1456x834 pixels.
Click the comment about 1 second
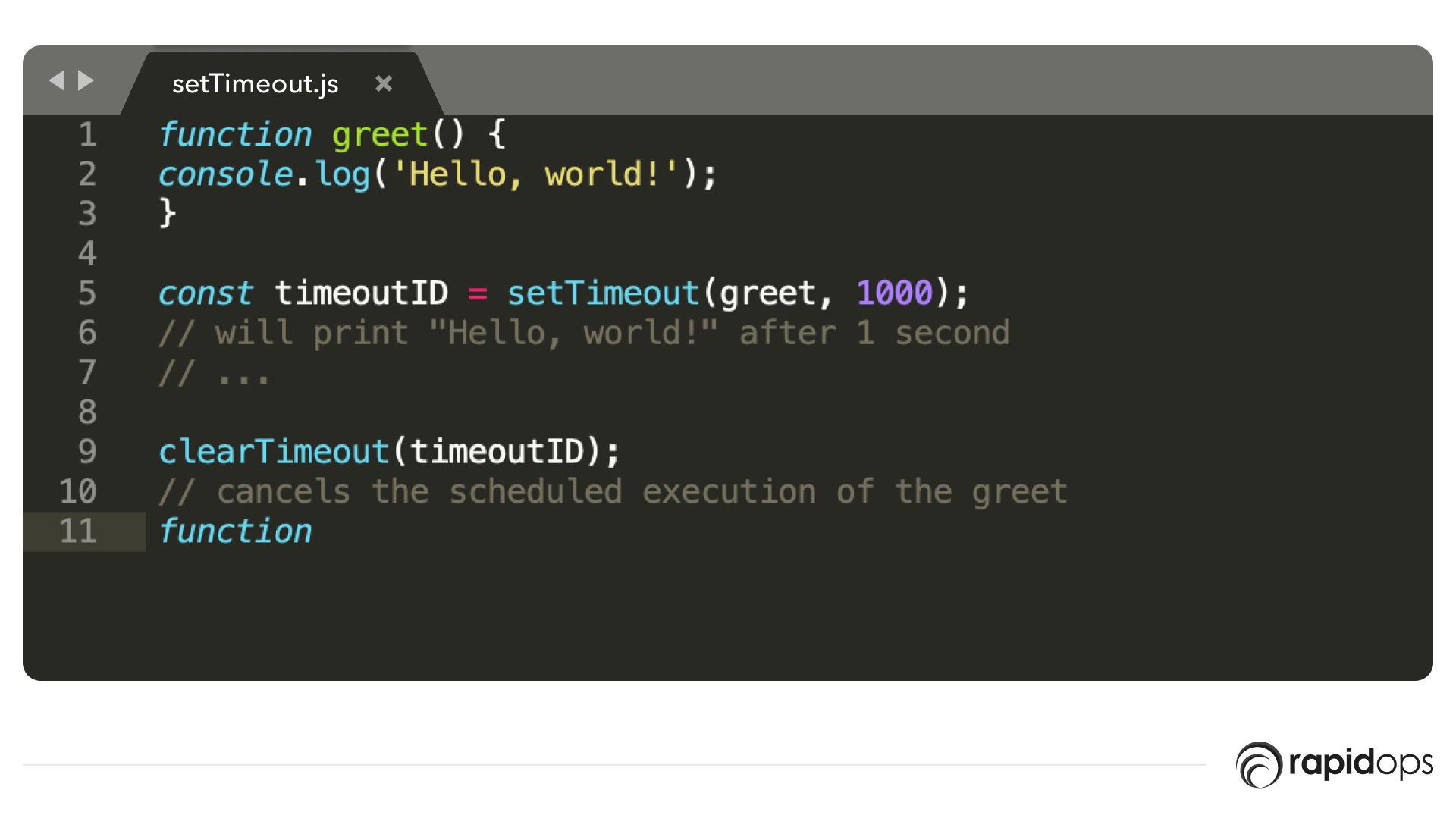pos(584,334)
